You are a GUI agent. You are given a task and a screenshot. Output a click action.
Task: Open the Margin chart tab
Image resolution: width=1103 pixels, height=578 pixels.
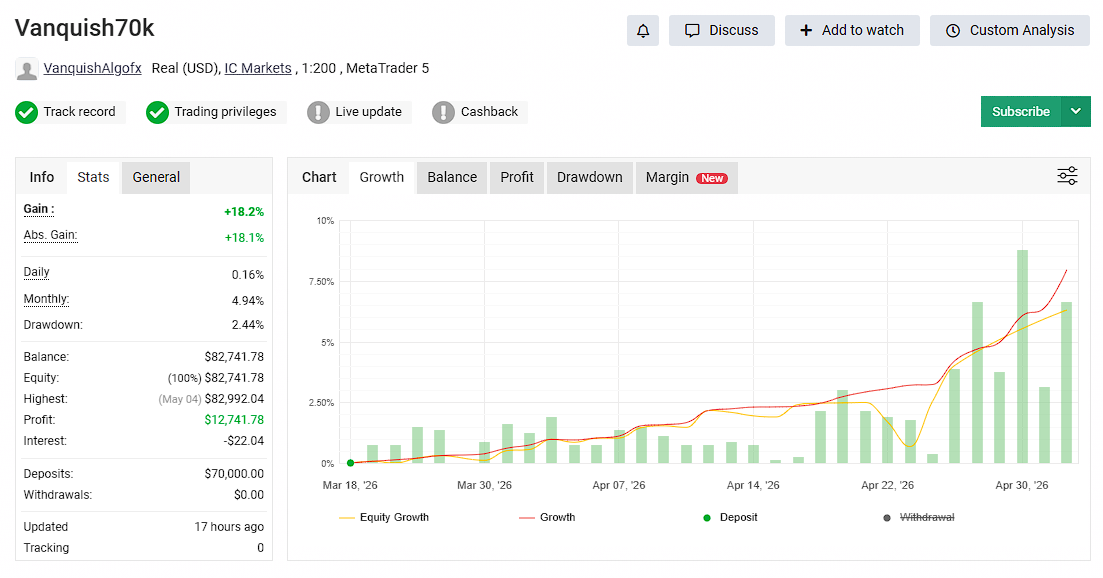pyautogui.click(x=687, y=177)
